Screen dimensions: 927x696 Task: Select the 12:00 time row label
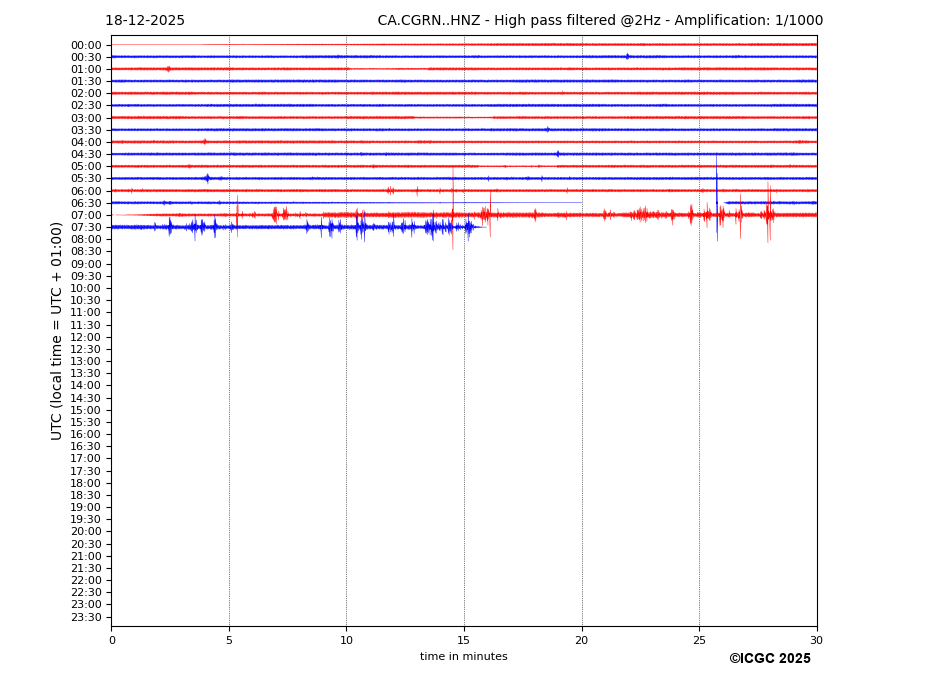click(x=86, y=337)
